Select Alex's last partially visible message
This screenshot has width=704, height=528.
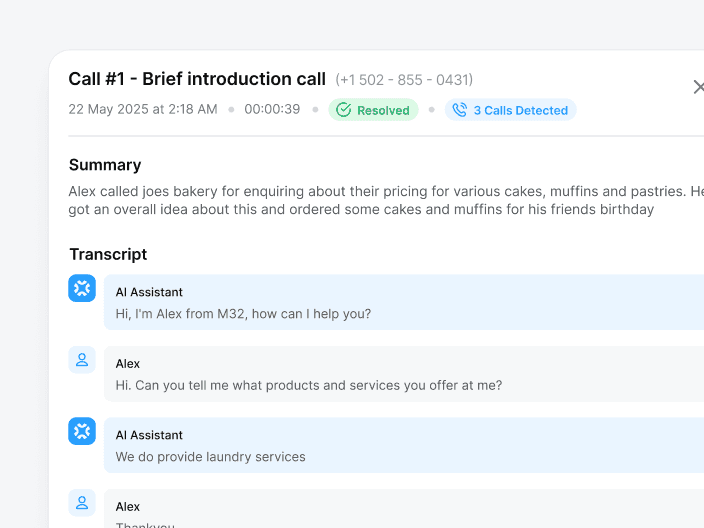click(145, 524)
